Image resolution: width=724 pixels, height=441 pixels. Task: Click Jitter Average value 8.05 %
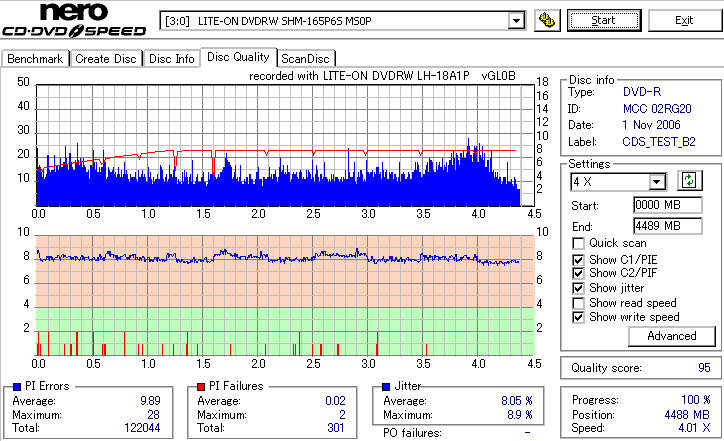(517, 401)
